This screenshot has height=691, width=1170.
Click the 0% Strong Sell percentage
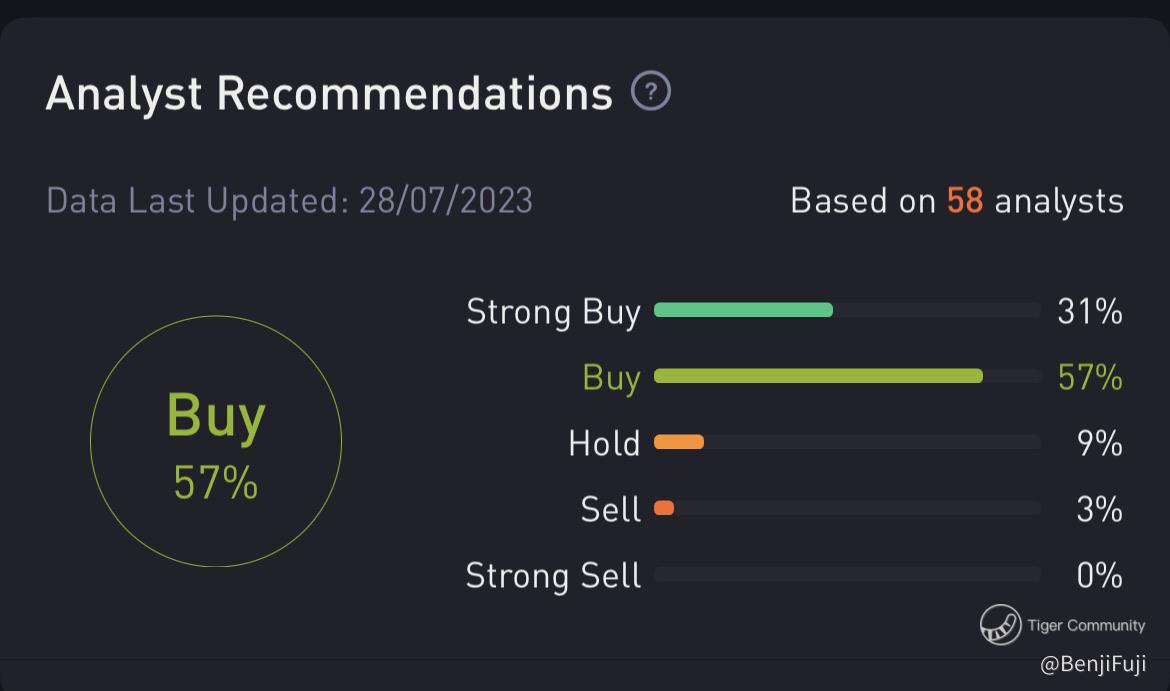[1099, 575]
